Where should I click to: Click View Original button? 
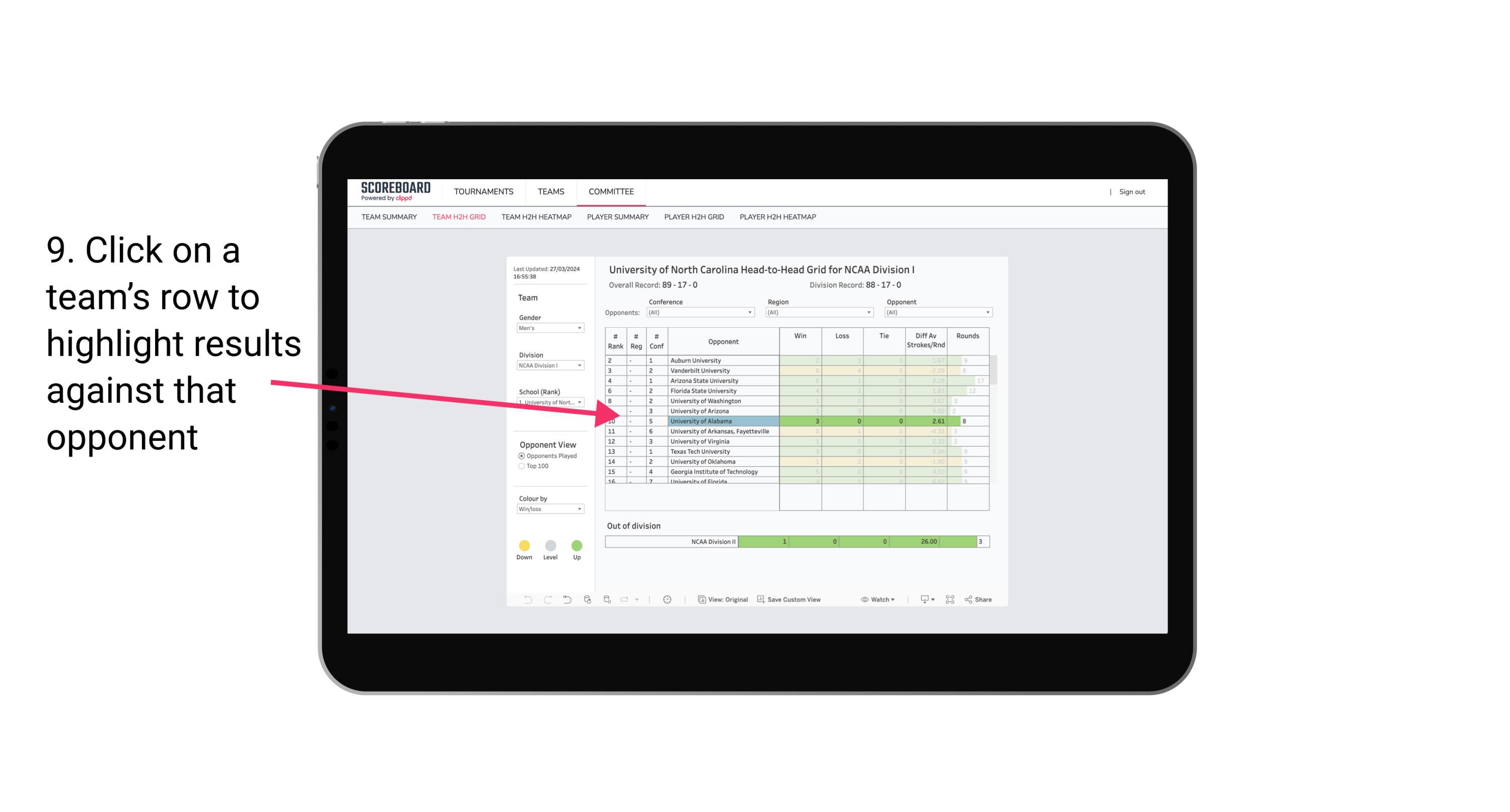tap(722, 599)
